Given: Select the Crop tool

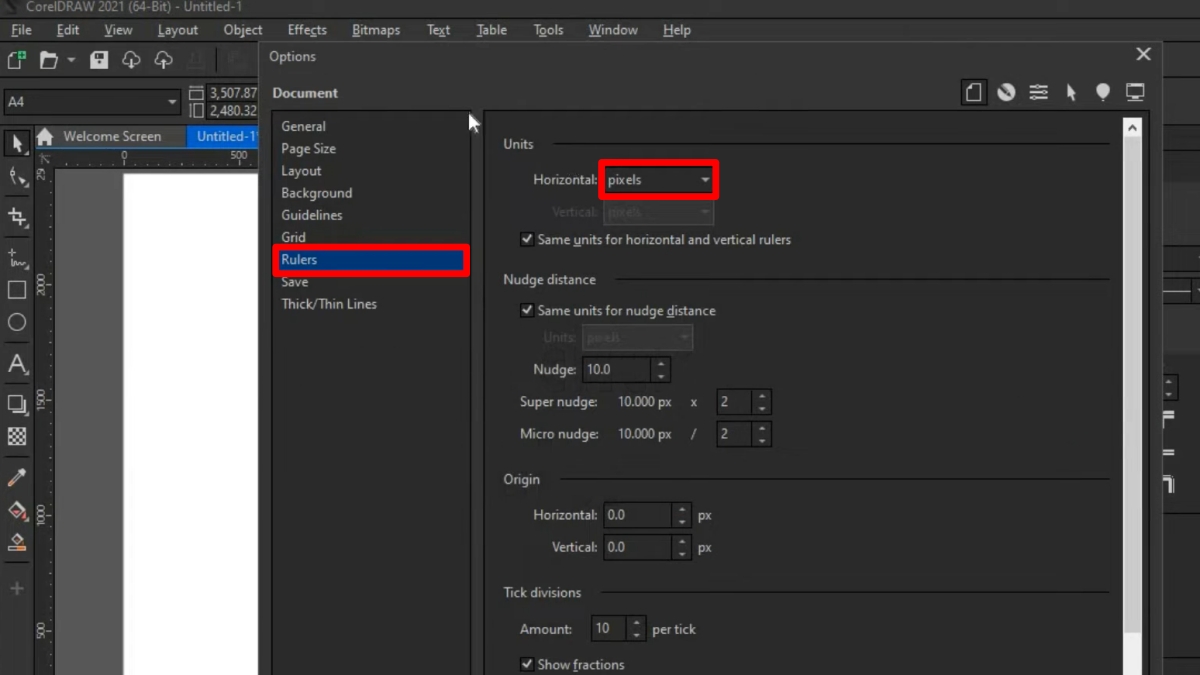Looking at the screenshot, I should pos(17,217).
